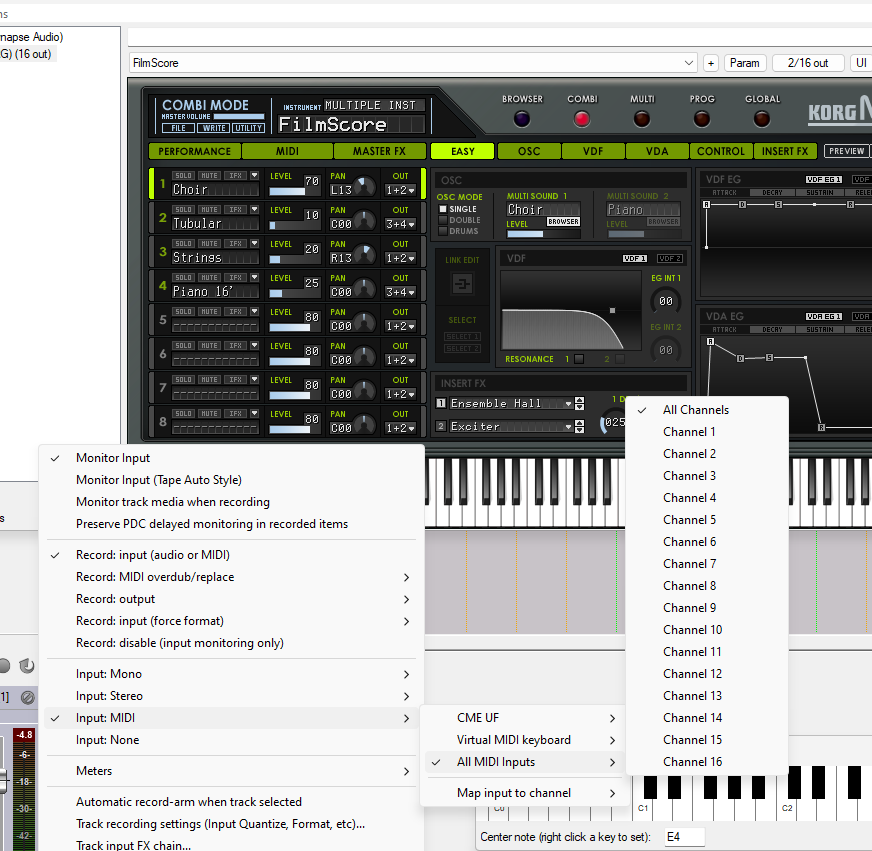
Task: Click the Center note input field
Action: tap(684, 837)
